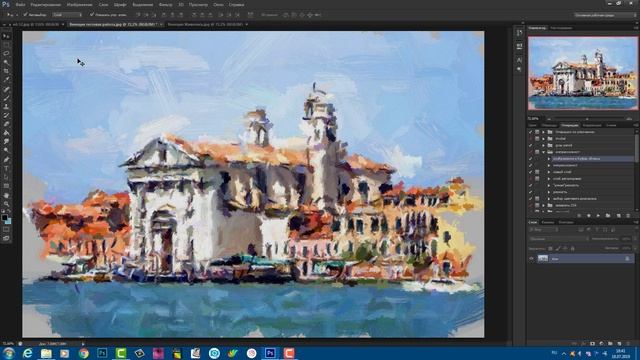Expand the Операции по умолчанию action set
Image resolution: width=640 pixels, height=360 pixels.
pos(543,132)
